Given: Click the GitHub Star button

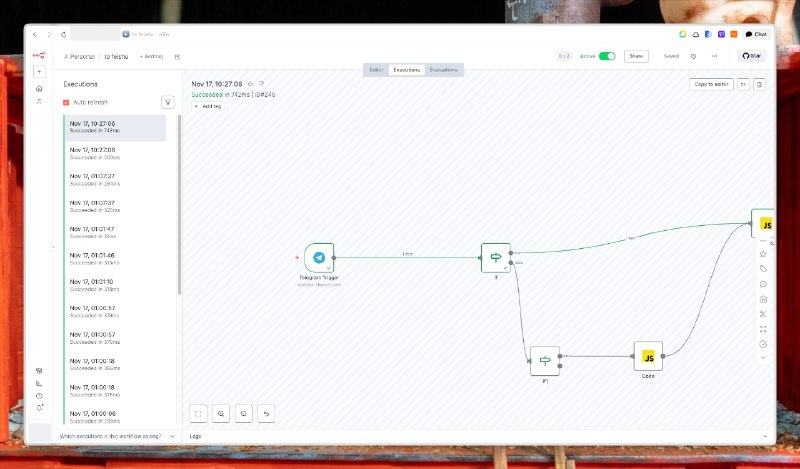Looking at the screenshot, I should pos(751,56).
